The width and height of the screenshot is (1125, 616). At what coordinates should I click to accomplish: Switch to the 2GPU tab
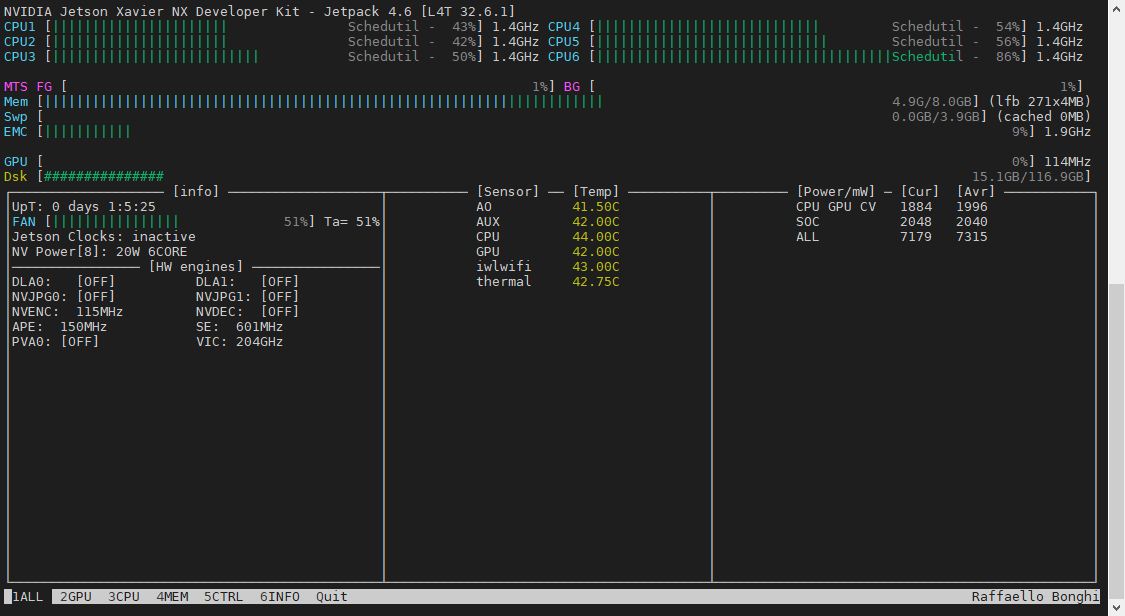click(75, 596)
